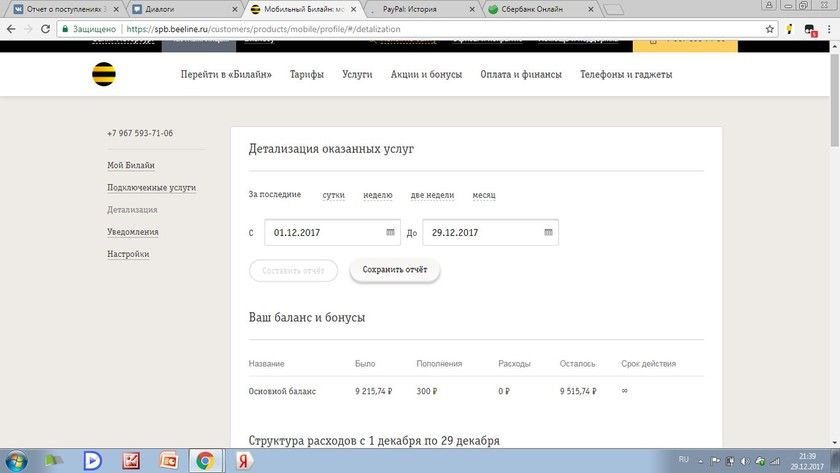Click the phone number +7 967 593-71-06
The height and width of the screenshot is (473, 840).
pyautogui.click(x=140, y=133)
